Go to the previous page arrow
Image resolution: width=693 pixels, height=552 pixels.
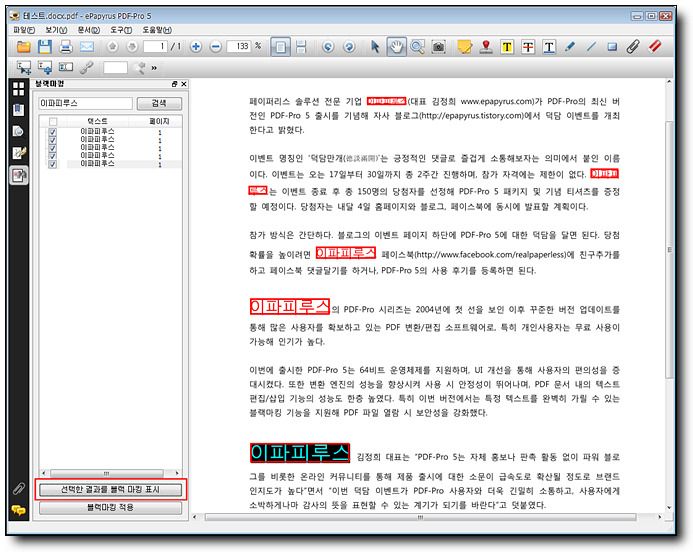(x=112, y=46)
